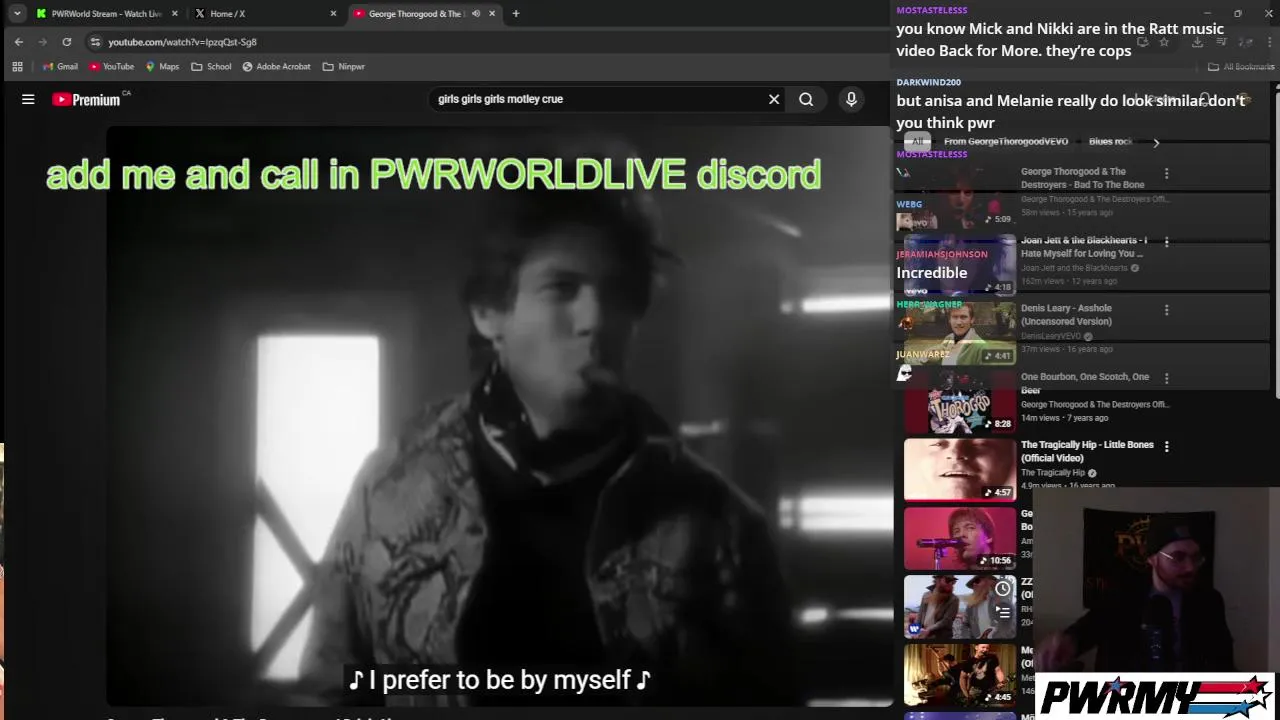This screenshot has height=720, width=1280.
Task: Reload the YouTube page
Action: [x=67, y=42]
